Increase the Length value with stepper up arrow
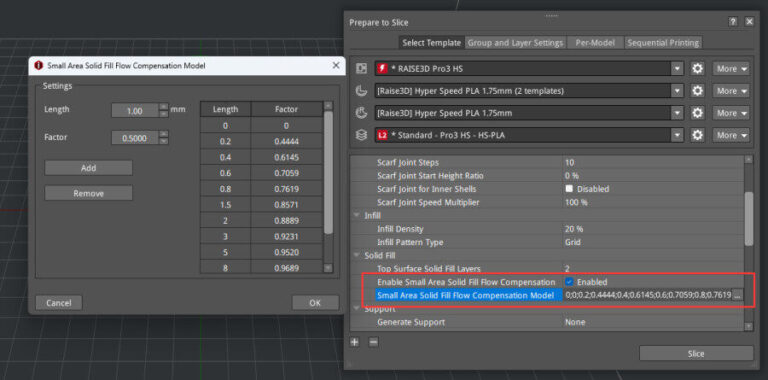 pos(164,107)
